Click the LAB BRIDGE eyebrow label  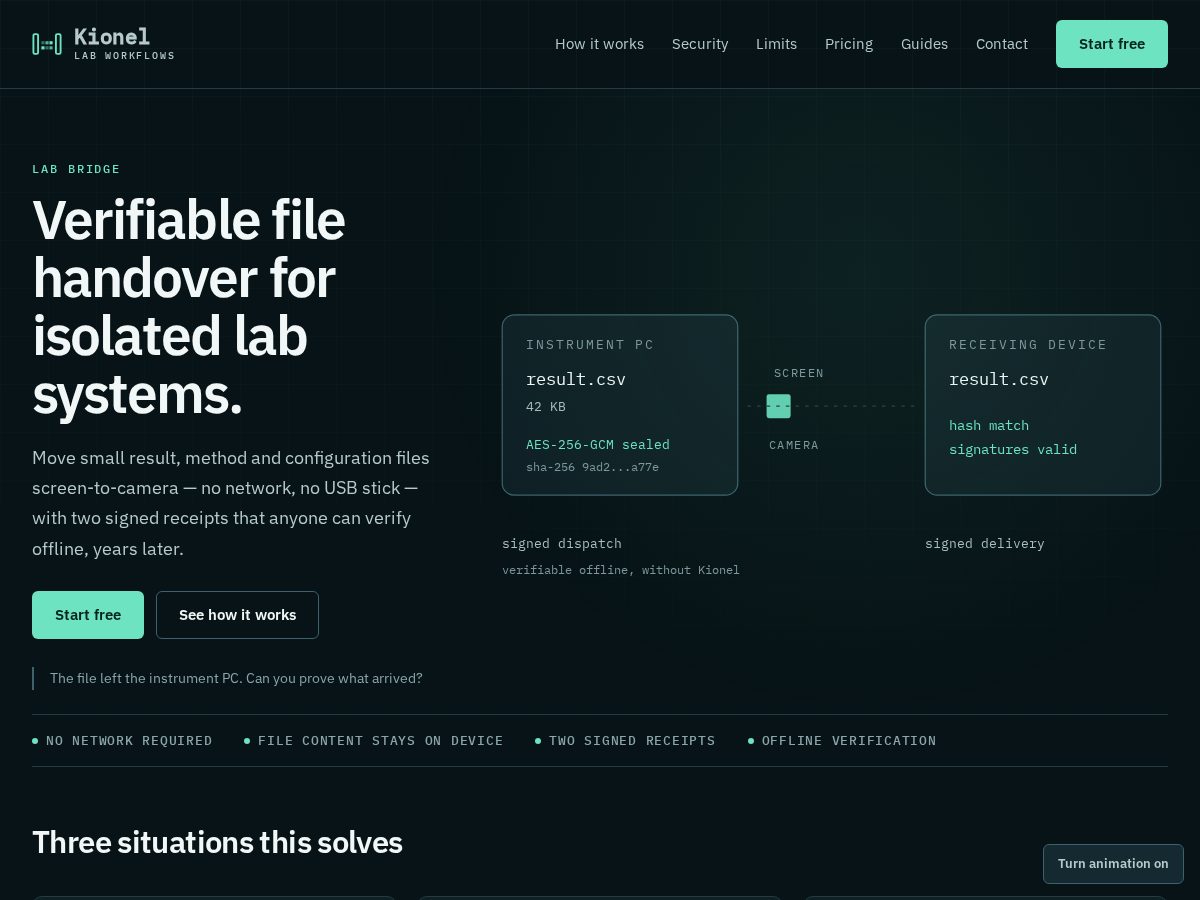click(76, 169)
